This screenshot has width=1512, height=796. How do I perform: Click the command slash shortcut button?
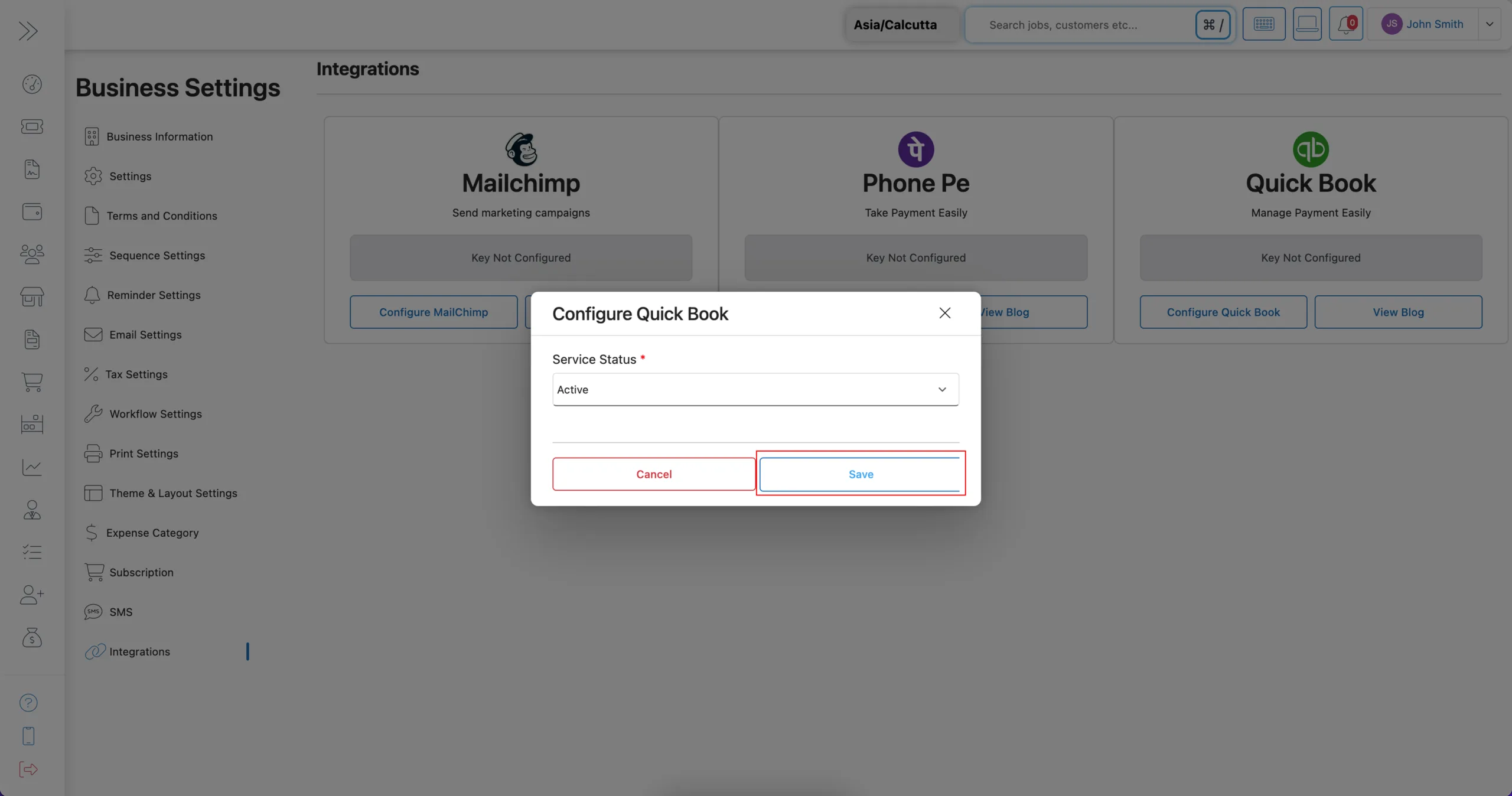(1213, 25)
